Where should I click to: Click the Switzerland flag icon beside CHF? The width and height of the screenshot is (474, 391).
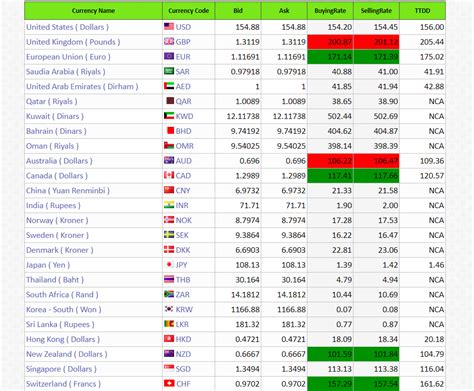coord(169,383)
